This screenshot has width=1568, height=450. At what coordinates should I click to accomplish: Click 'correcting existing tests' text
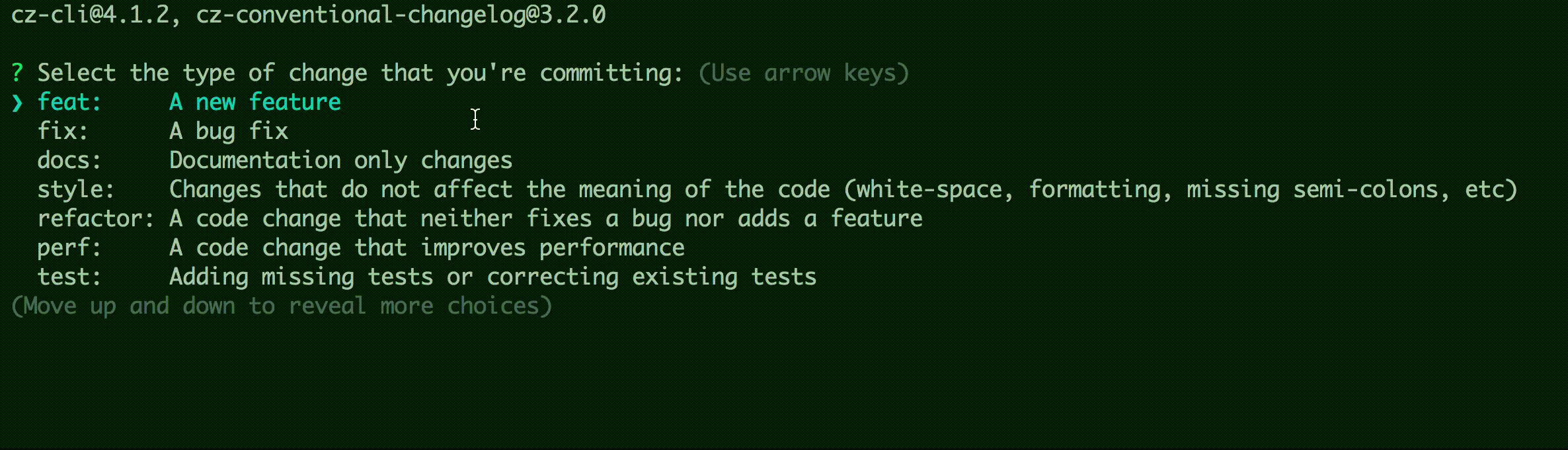coord(652,277)
